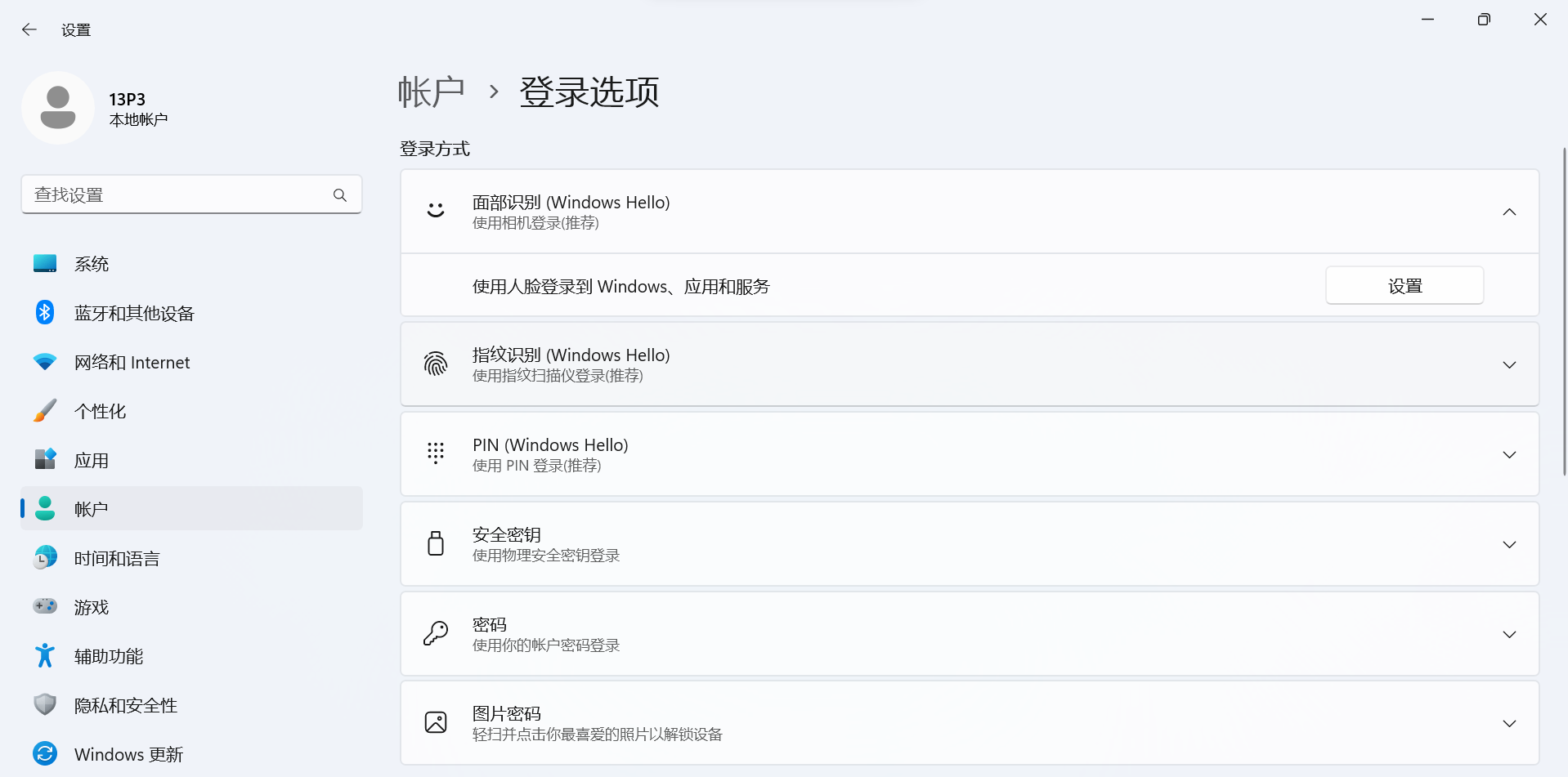
Task: Expand the fingerprint recognition options
Action: point(1509,365)
